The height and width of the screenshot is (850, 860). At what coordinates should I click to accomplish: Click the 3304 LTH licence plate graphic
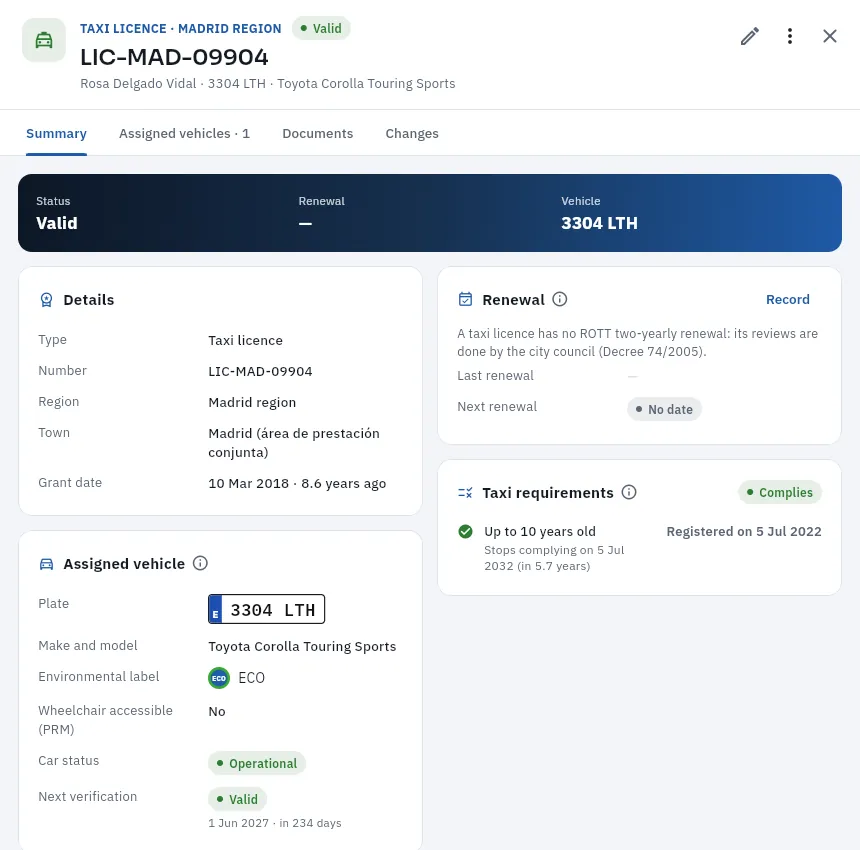tap(267, 609)
